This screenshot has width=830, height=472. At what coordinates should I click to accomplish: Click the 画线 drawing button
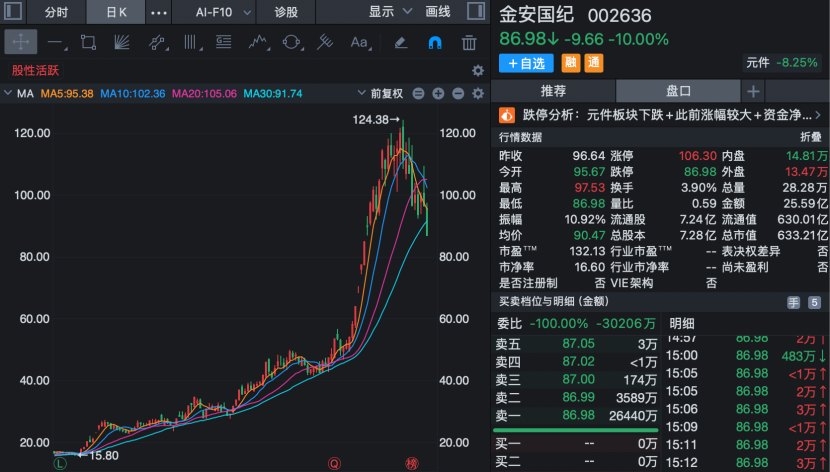point(438,12)
